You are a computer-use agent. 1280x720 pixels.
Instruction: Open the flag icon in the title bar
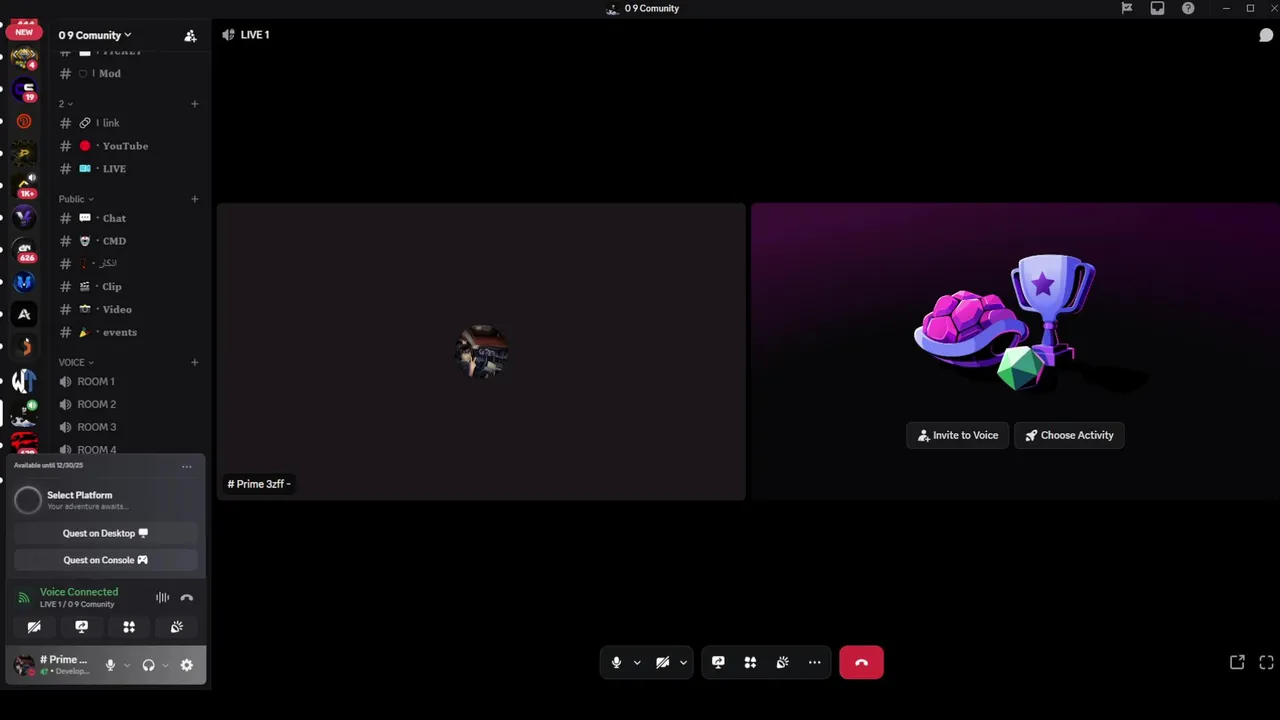[1127, 8]
